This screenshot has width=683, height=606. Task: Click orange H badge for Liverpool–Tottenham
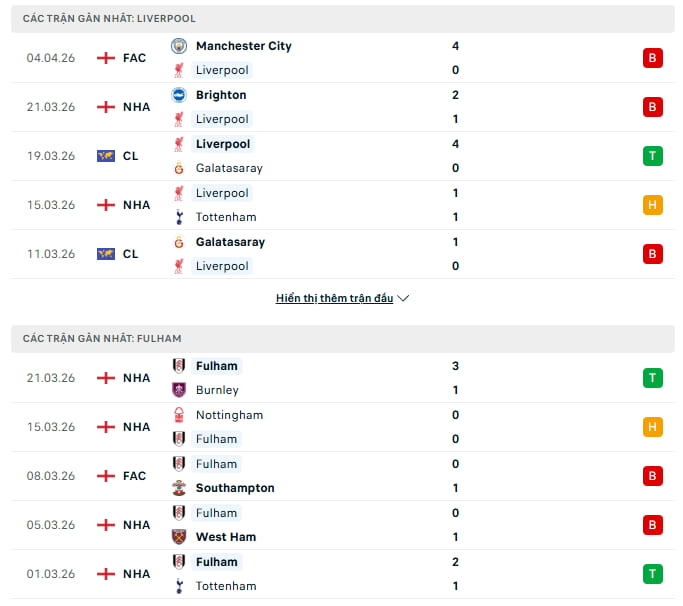click(x=653, y=205)
